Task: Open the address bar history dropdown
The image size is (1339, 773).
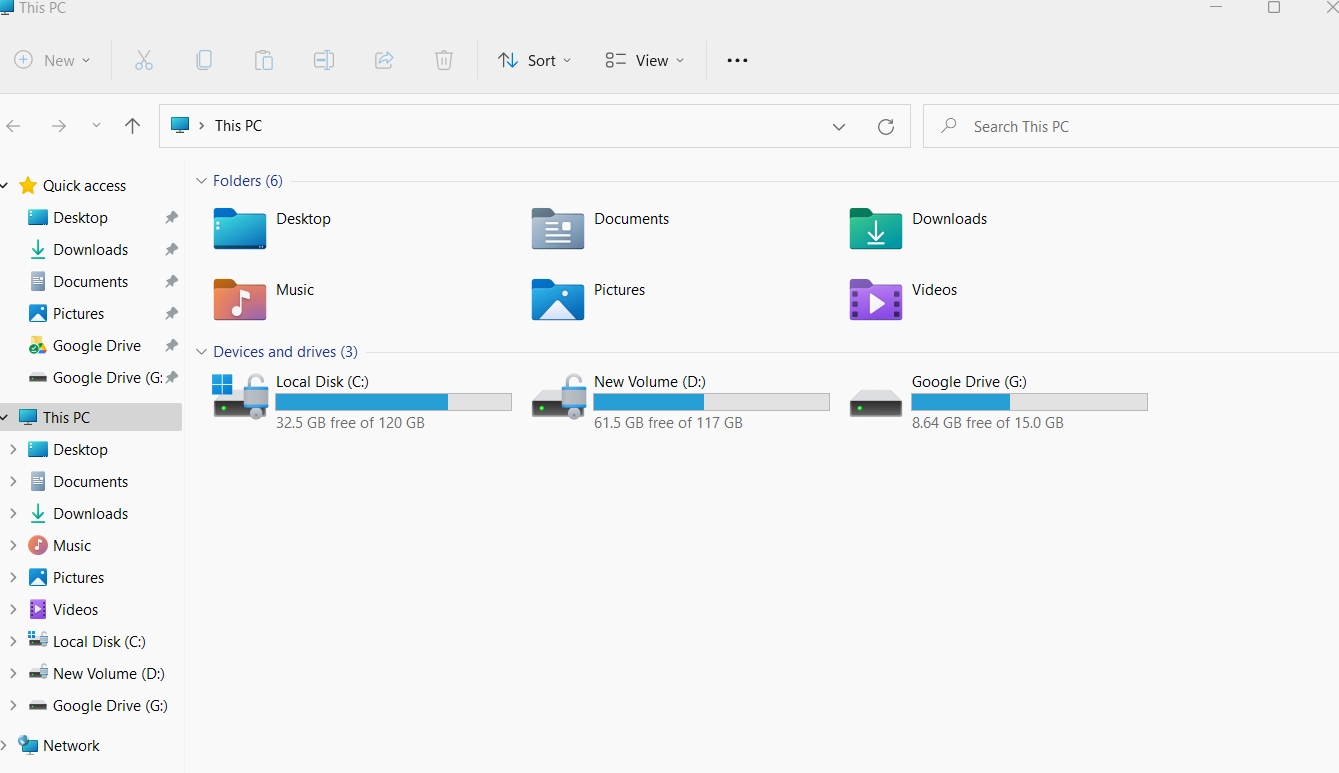Action: click(x=839, y=127)
